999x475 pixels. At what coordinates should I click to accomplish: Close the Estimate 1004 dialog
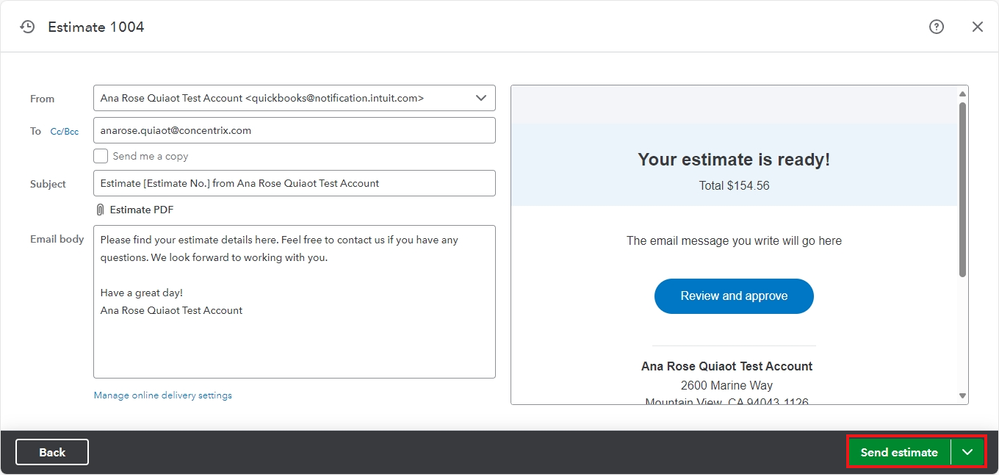pos(977,27)
